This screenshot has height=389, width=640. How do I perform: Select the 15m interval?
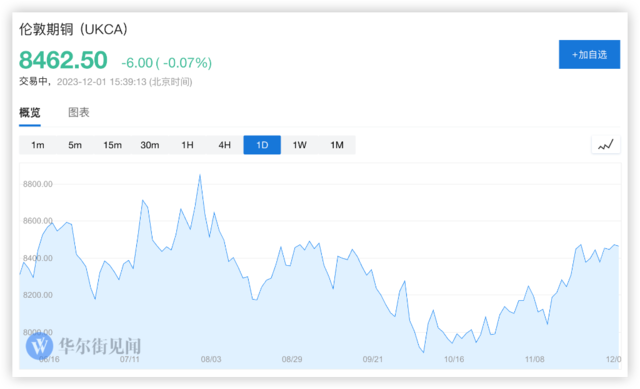coord(112,145)
